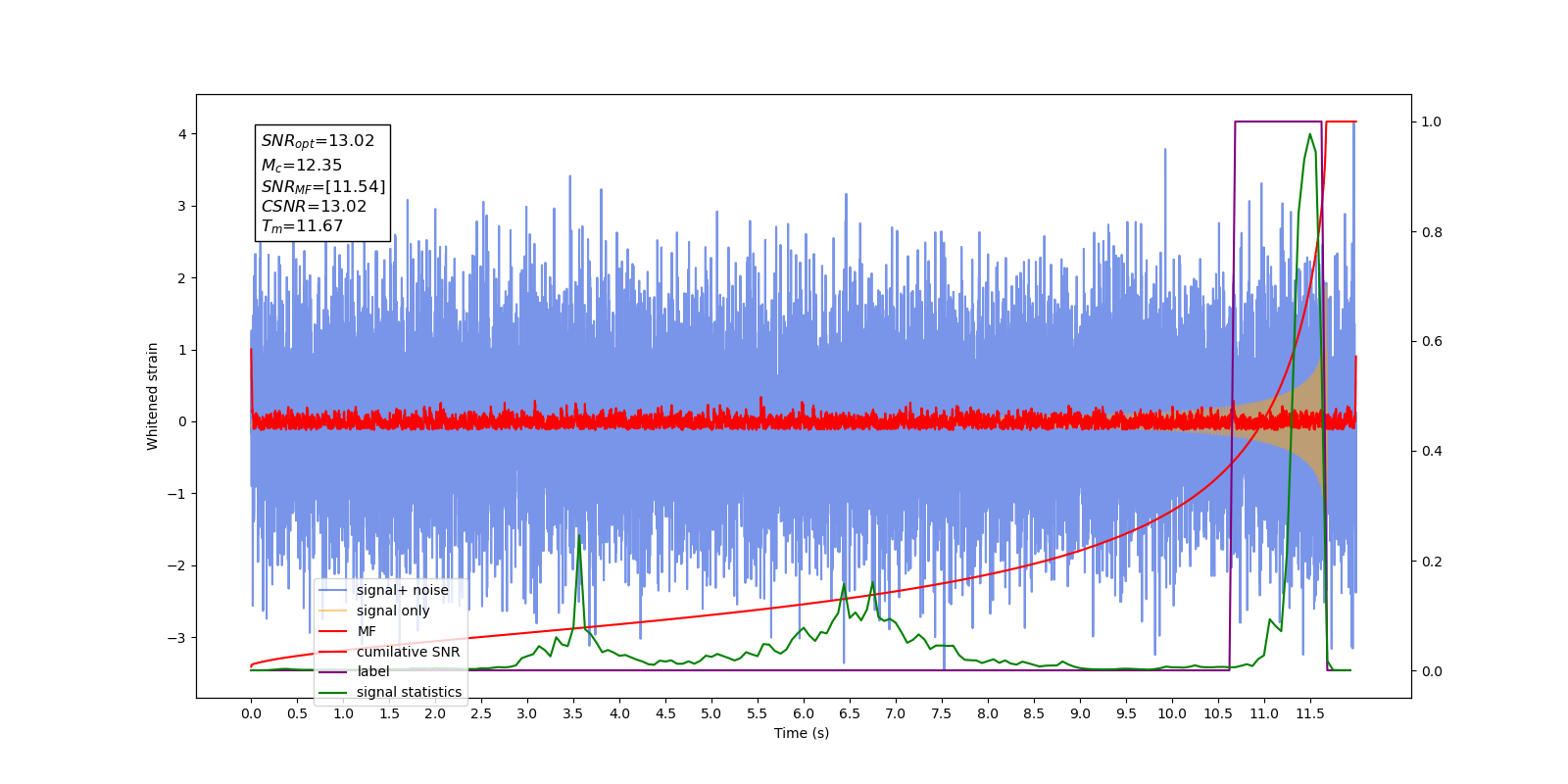Viewport: 1568px width, 784px height.
Task: Click the Tm=11.67 annotation text
Action: pyautogui.click(x=302, y=226)
